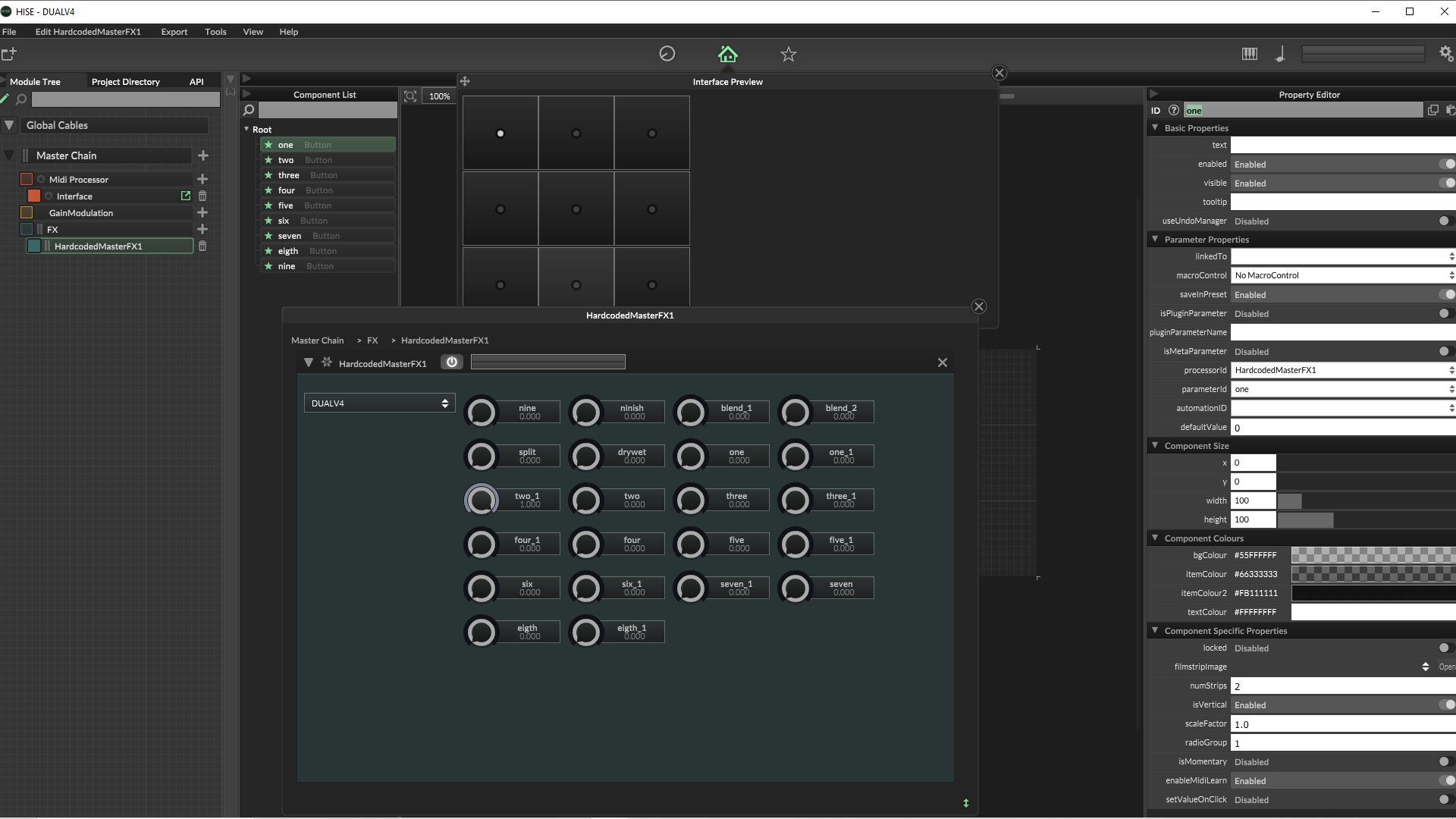
Task: Click the Component List search icon
Action: tap(249, 111)
